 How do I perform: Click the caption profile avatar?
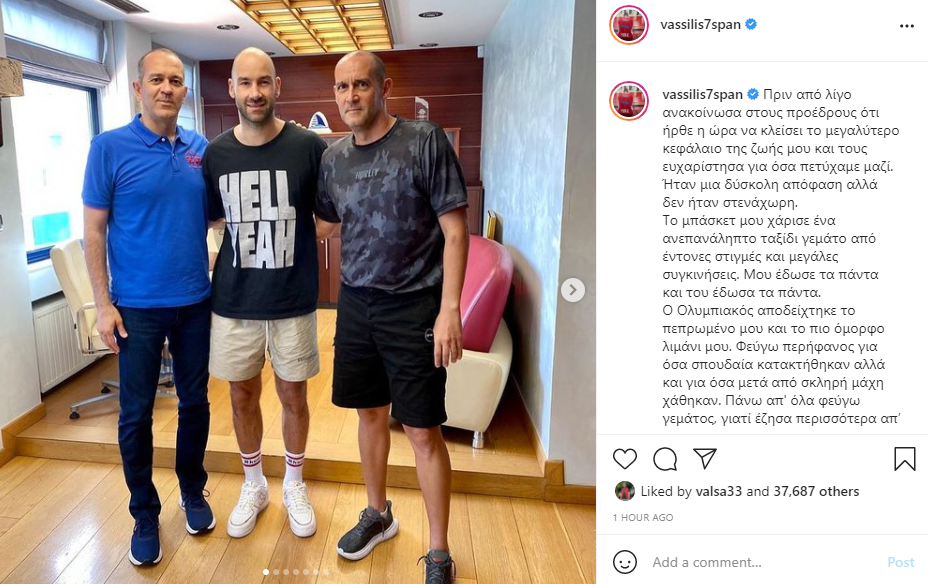(x=629, y=101)
